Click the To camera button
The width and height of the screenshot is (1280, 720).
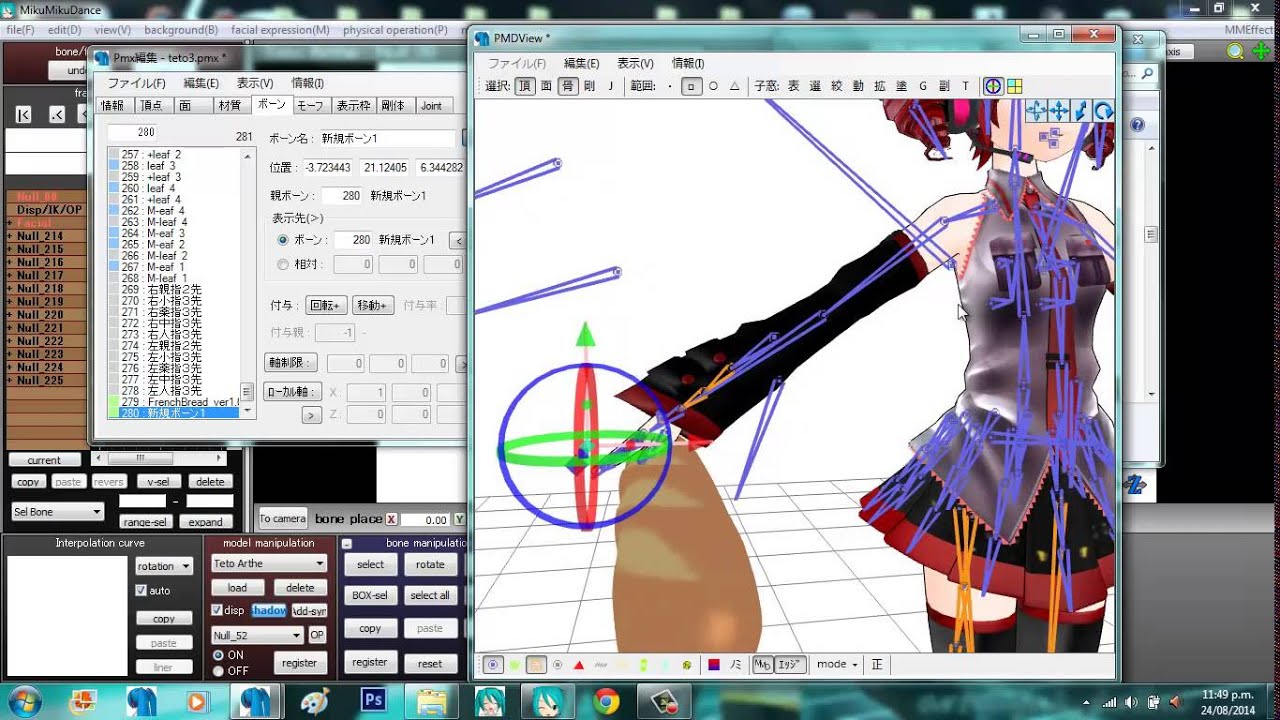282,518
